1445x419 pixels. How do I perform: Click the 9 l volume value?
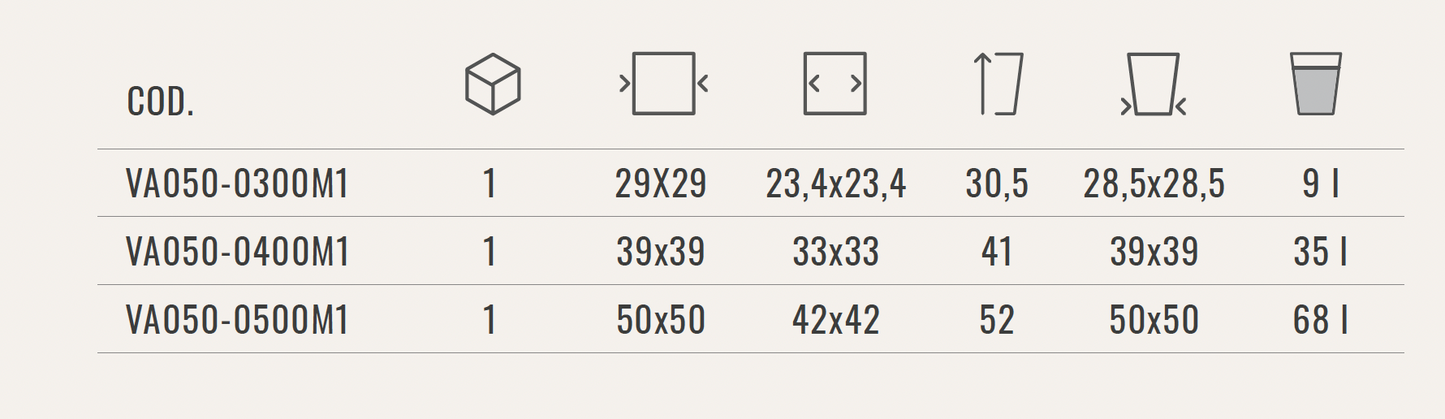[1320, 184]
